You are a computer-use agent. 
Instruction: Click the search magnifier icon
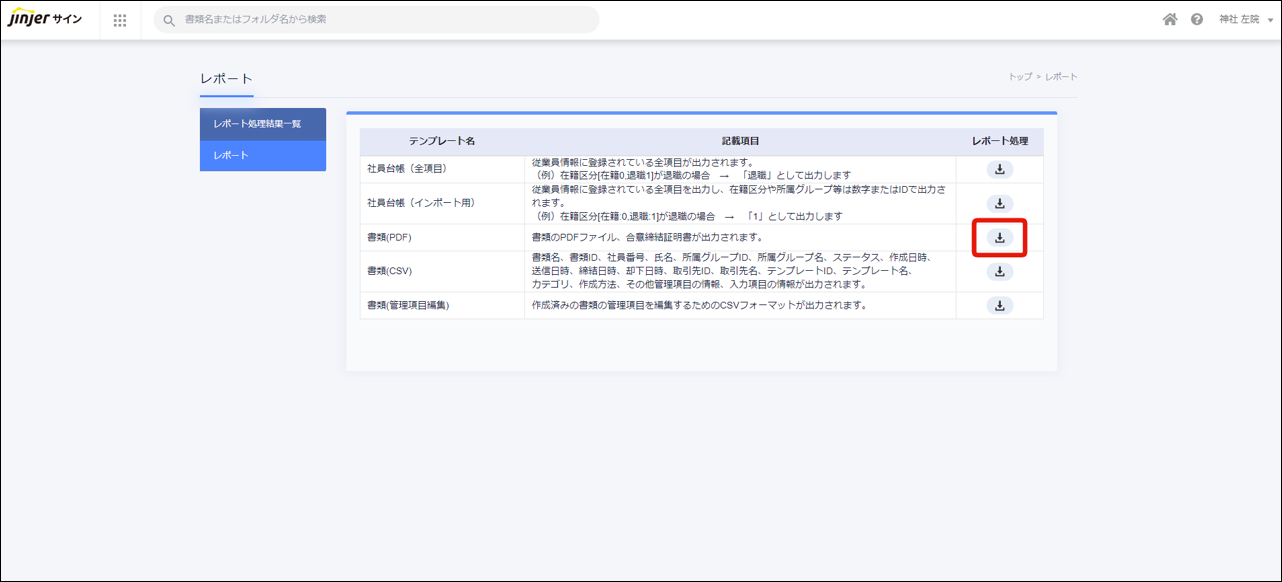coord(169,20)
